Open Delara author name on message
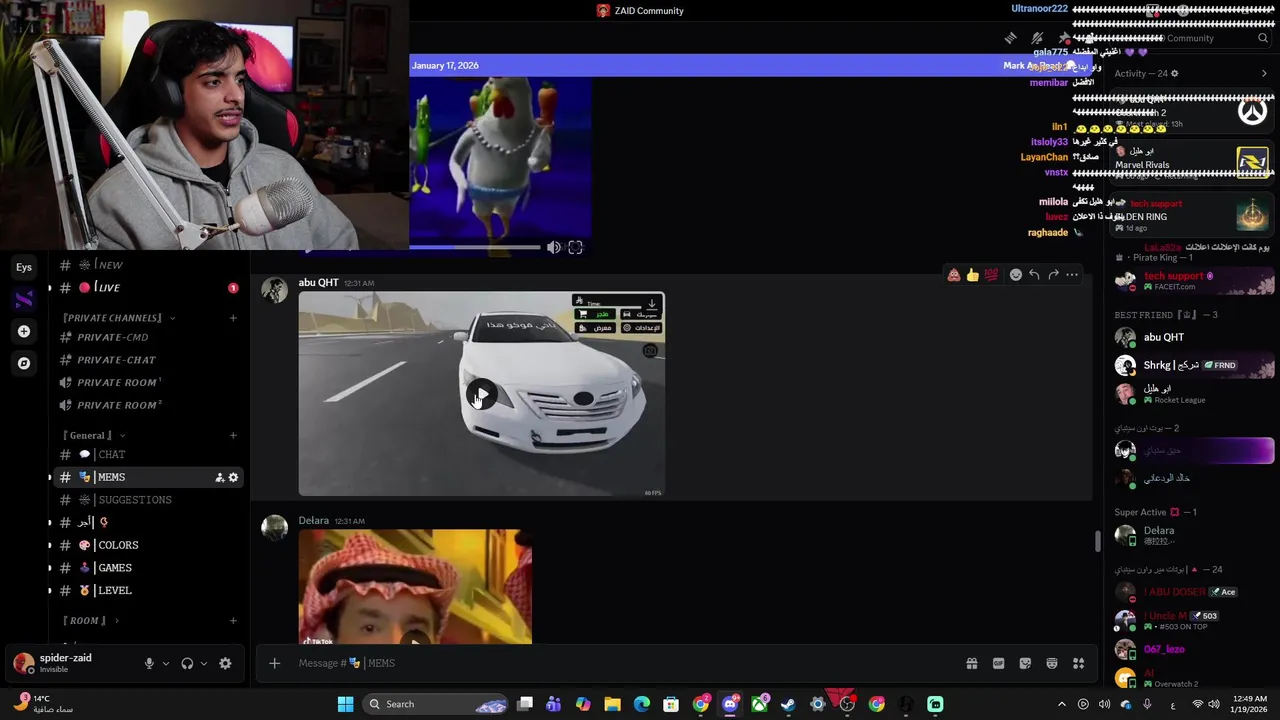The height and width of the screenshot is (720, 1280). 313,521
